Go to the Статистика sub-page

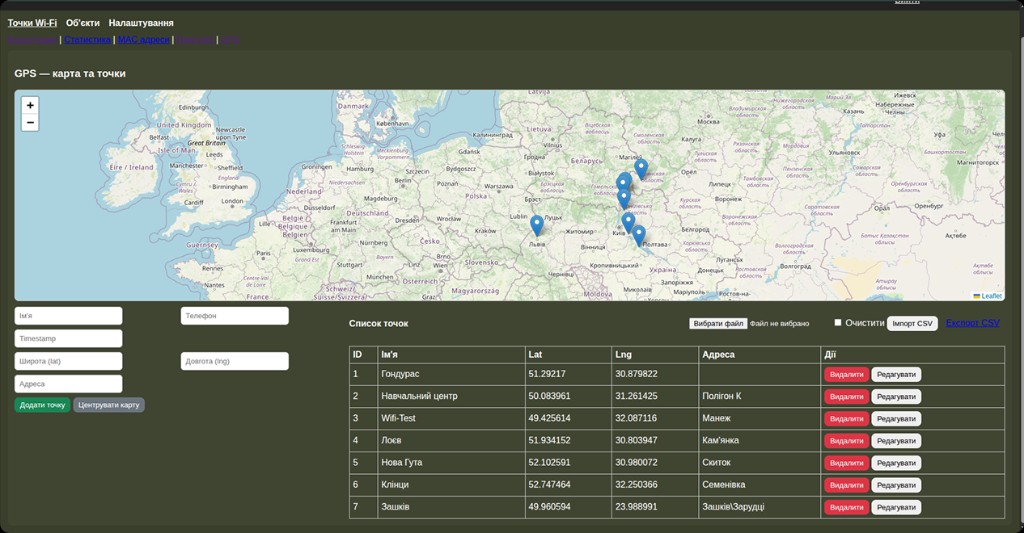[88, 40]
